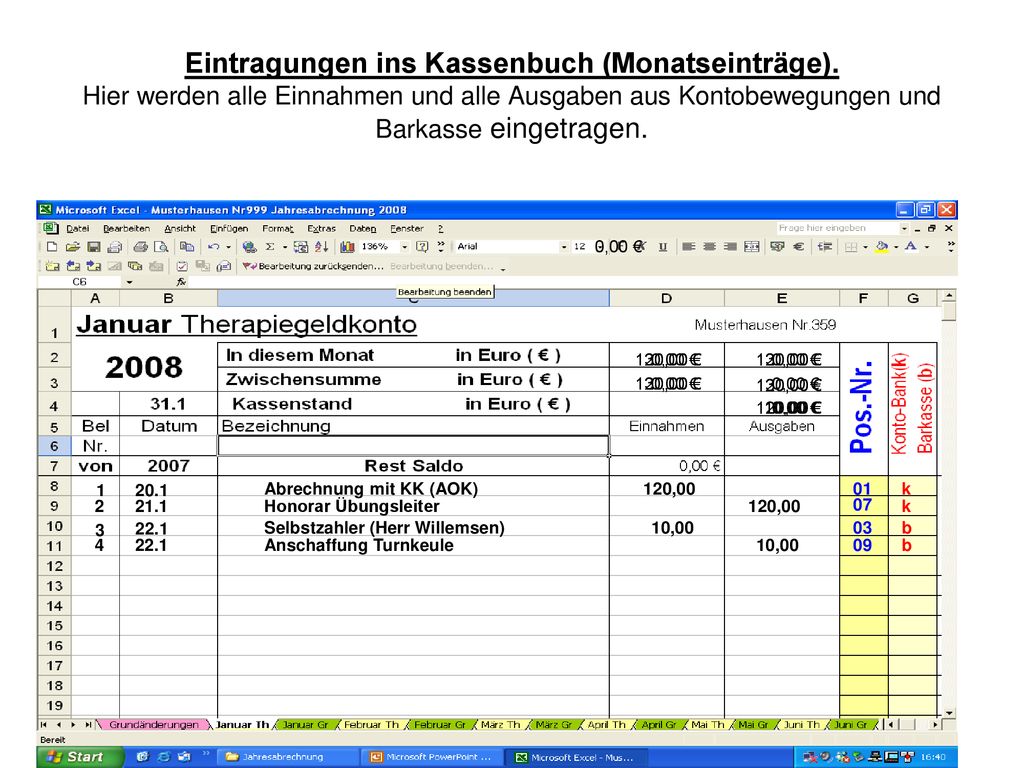Click the insert function fx icon
Viewport: 1024px width, 768px height.
(x=181, y=282)
